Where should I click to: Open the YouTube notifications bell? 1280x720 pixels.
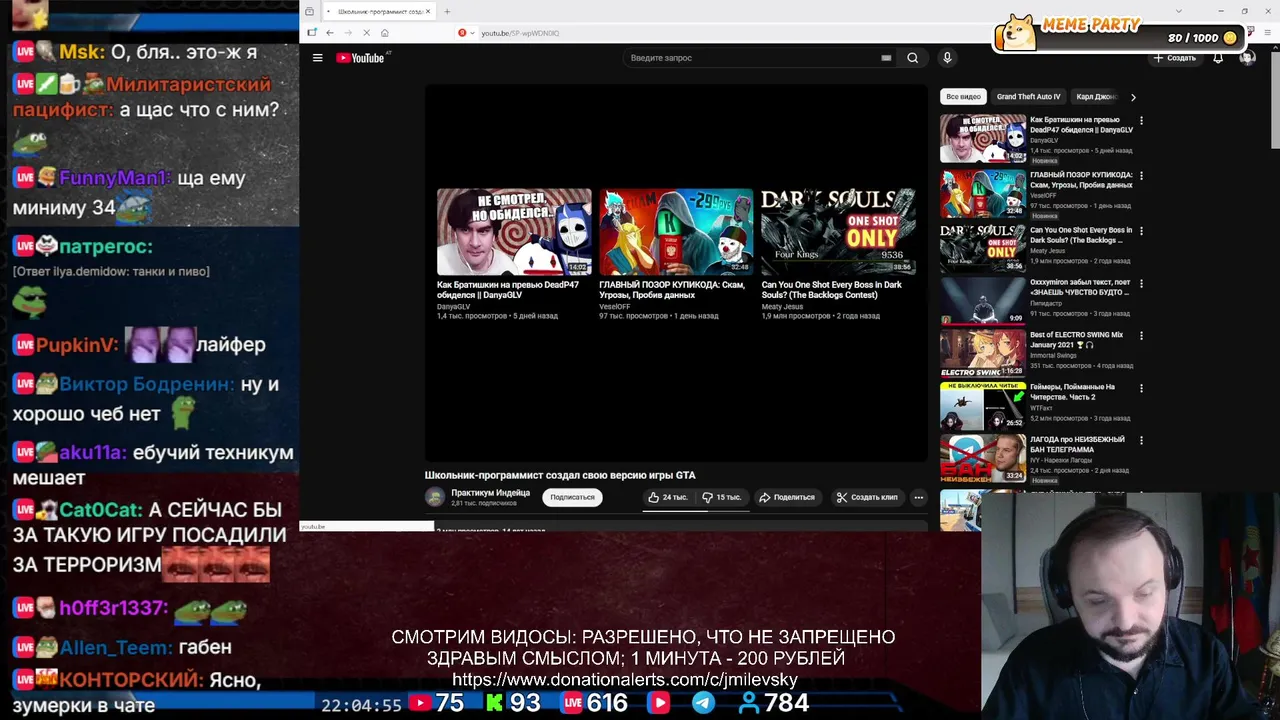tap(1218, 58)
